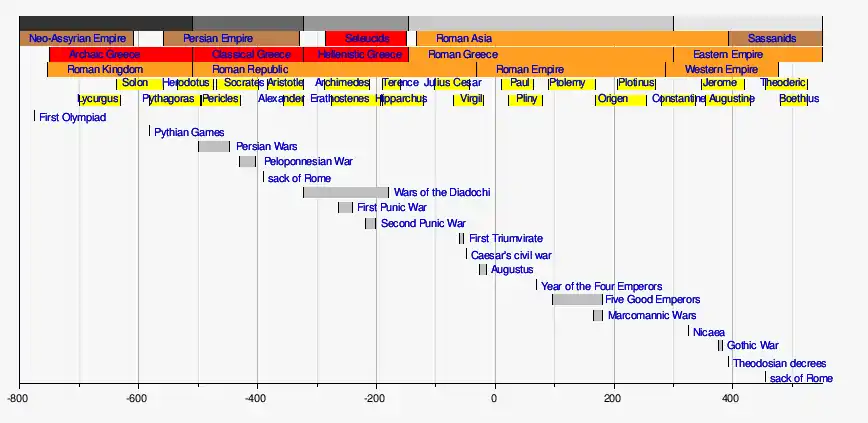The height and width of the screenshot is (423, 868).
Task: Open the First Olympiad event
Action: [72, 117]
